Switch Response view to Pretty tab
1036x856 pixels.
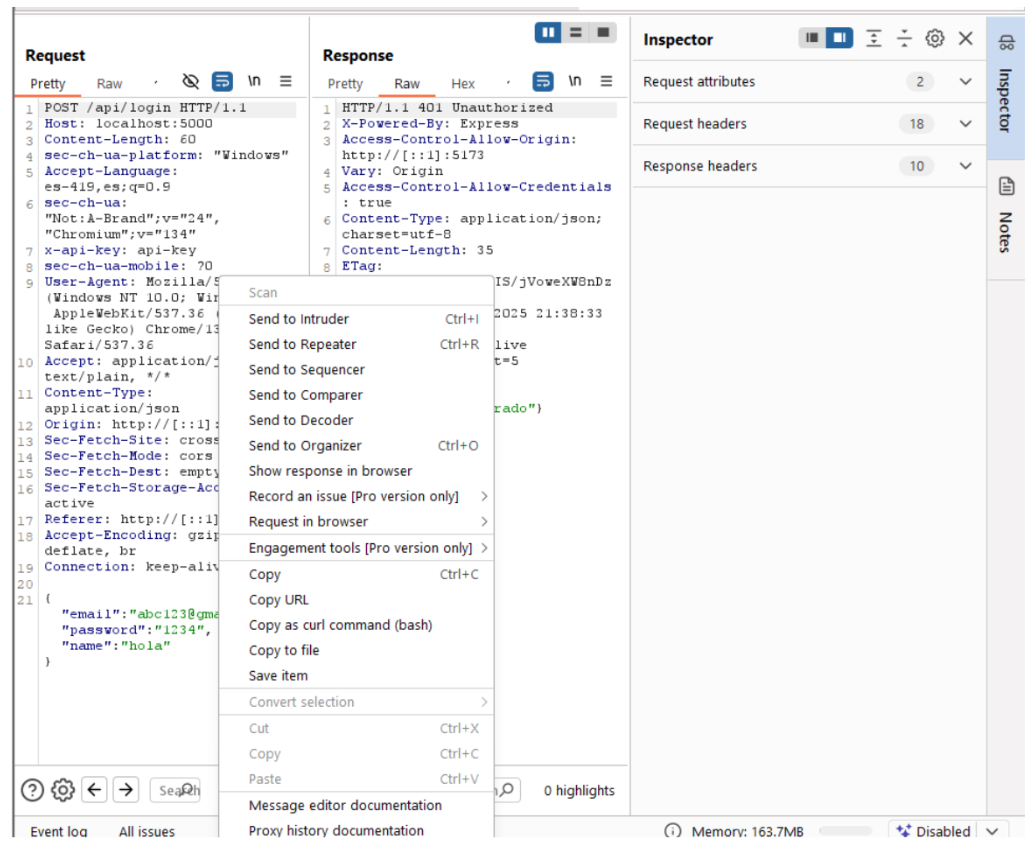[345, 84]
